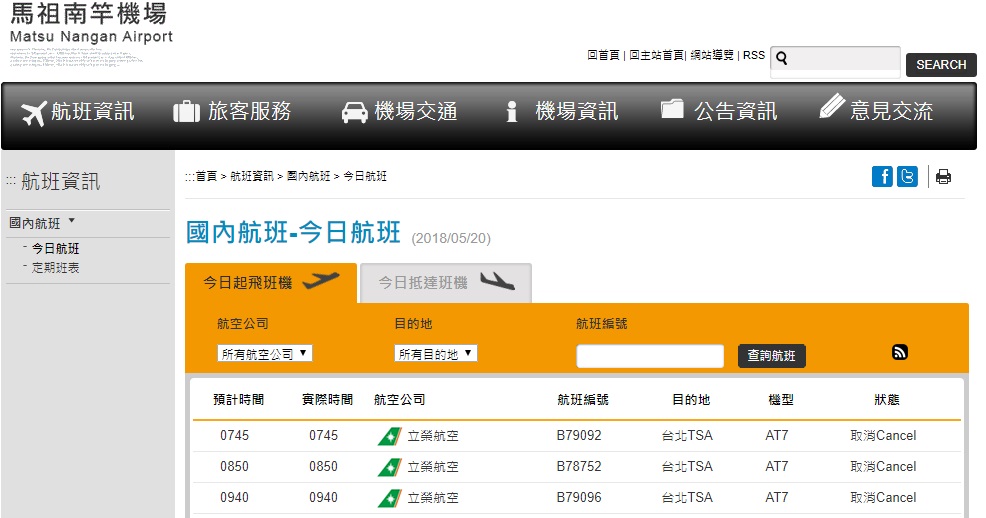The height and width of the screenshot is (518, 986).
Task: Click the departing plane icon on 今日起飛班機 tab
Action: [x=321, y=280]
